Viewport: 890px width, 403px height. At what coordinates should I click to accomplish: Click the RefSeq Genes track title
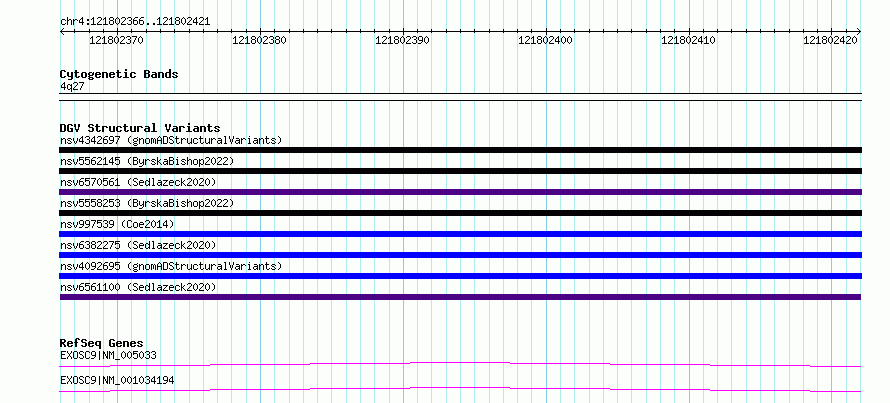tap(101, 343)
